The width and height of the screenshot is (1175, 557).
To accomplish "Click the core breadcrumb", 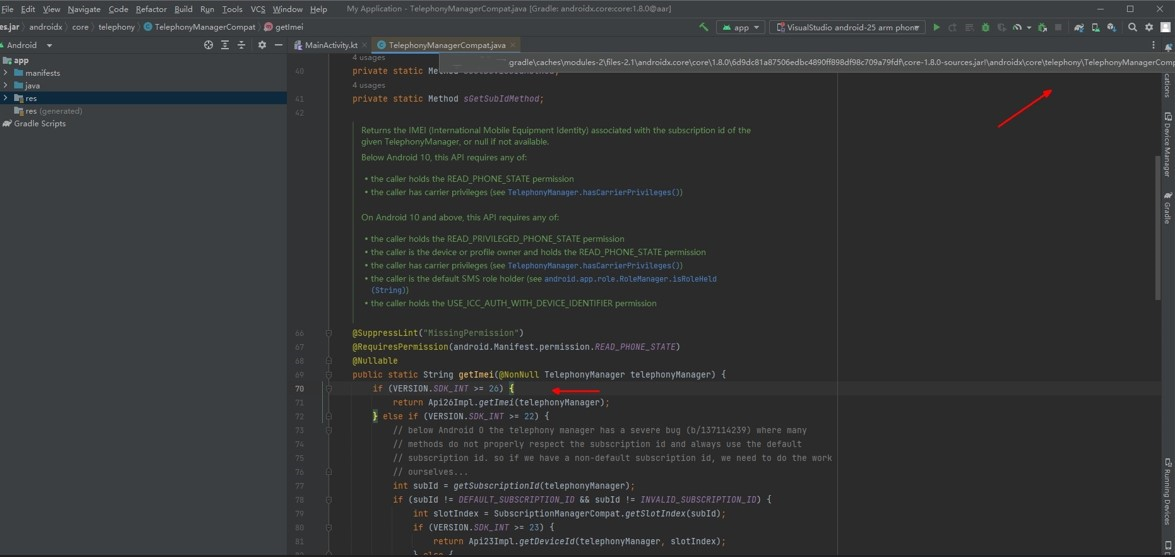I will 80,27.
